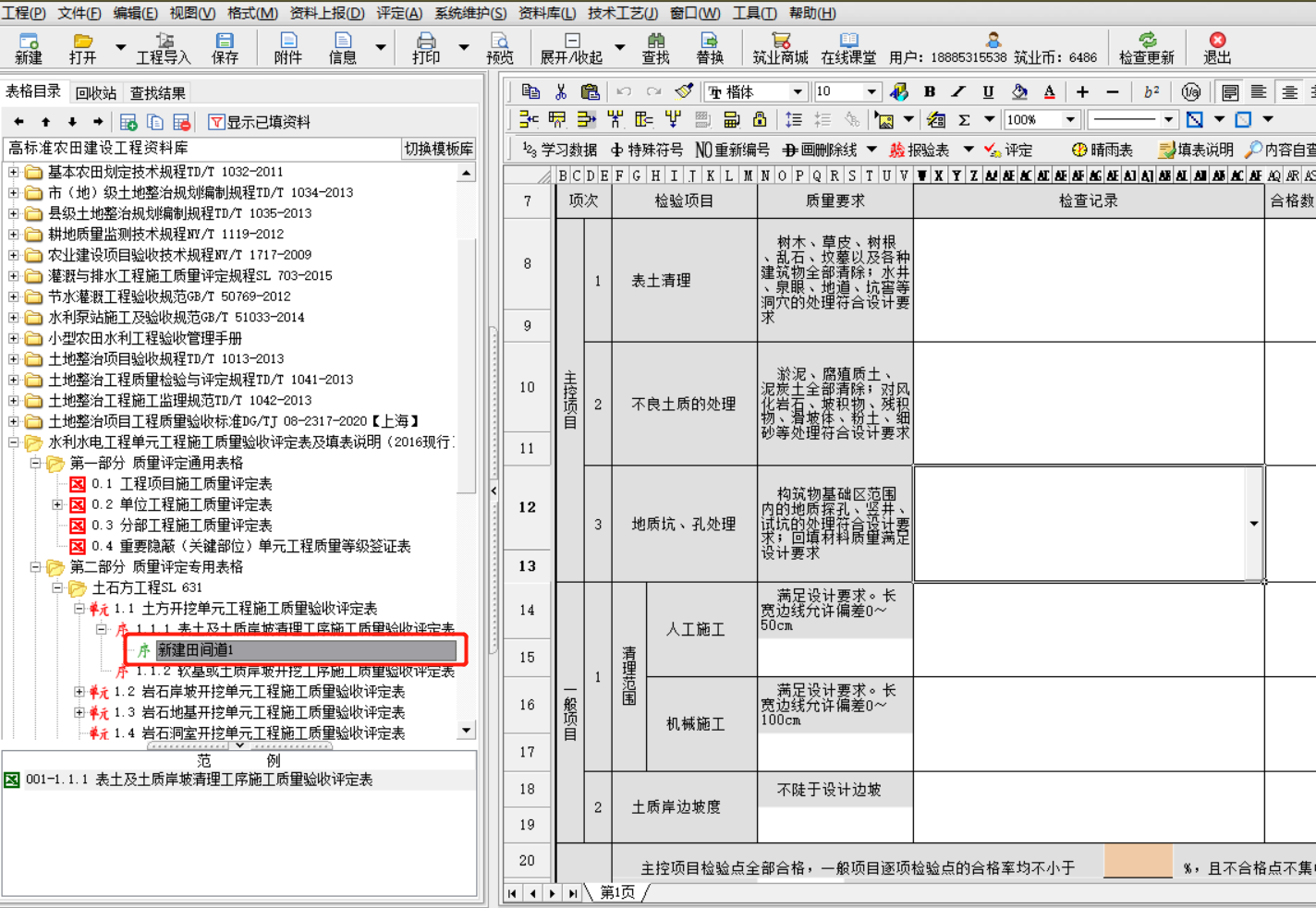Toggle 显示已填资料 filter
The image size is (1316, 908).
tap(259, 122)
